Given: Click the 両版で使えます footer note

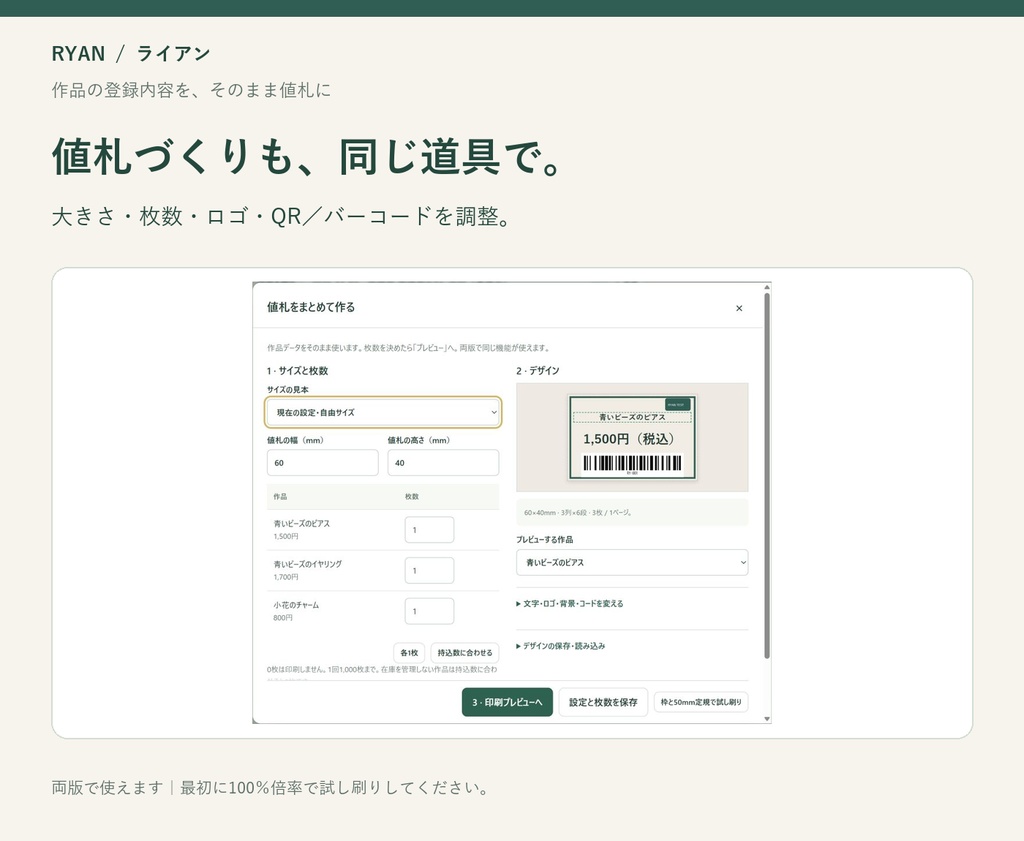Looking at the screenshot, I should (107, 787).
